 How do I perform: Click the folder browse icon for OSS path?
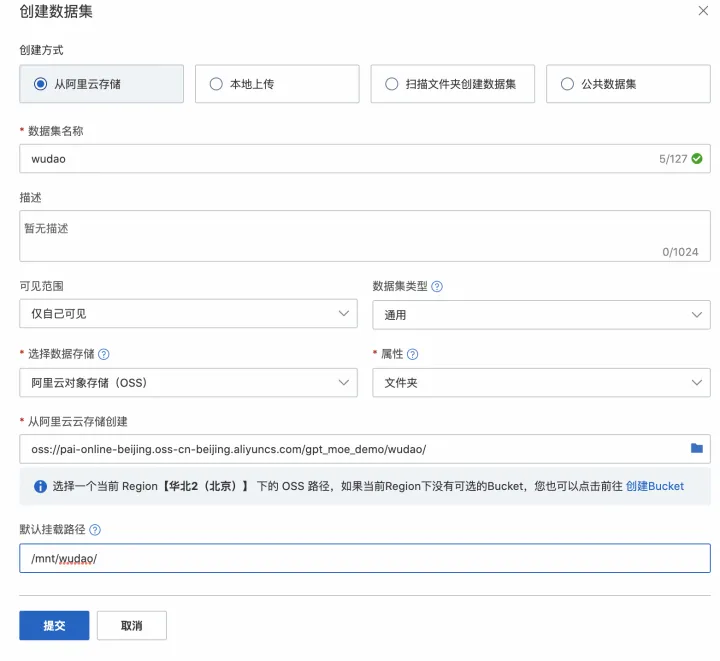697,448
